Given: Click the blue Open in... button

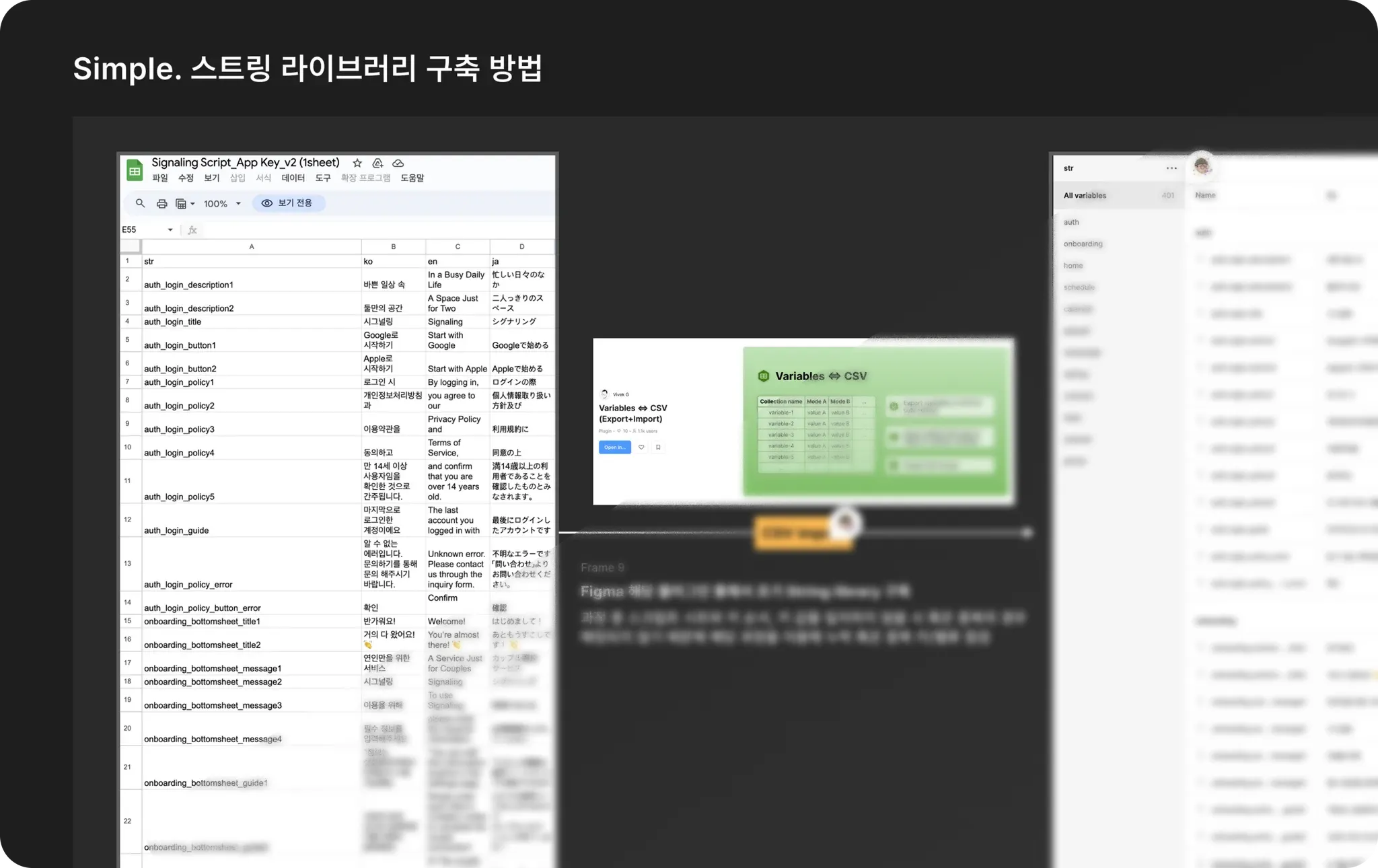Looking at the screenshot, I should [x=614, y=447].
